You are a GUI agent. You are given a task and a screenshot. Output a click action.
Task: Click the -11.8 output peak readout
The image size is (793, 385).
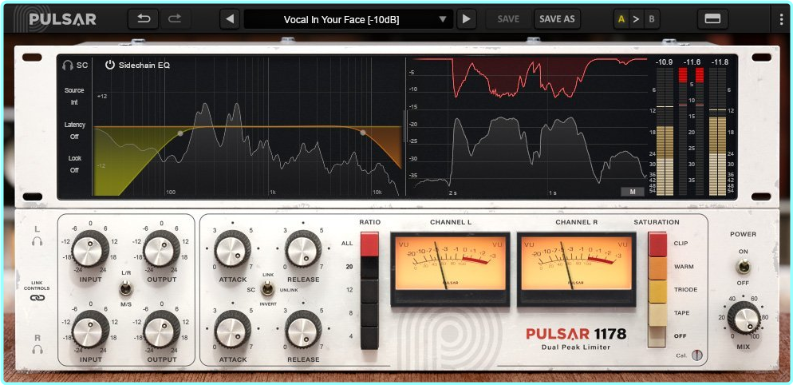pos(720,62)
